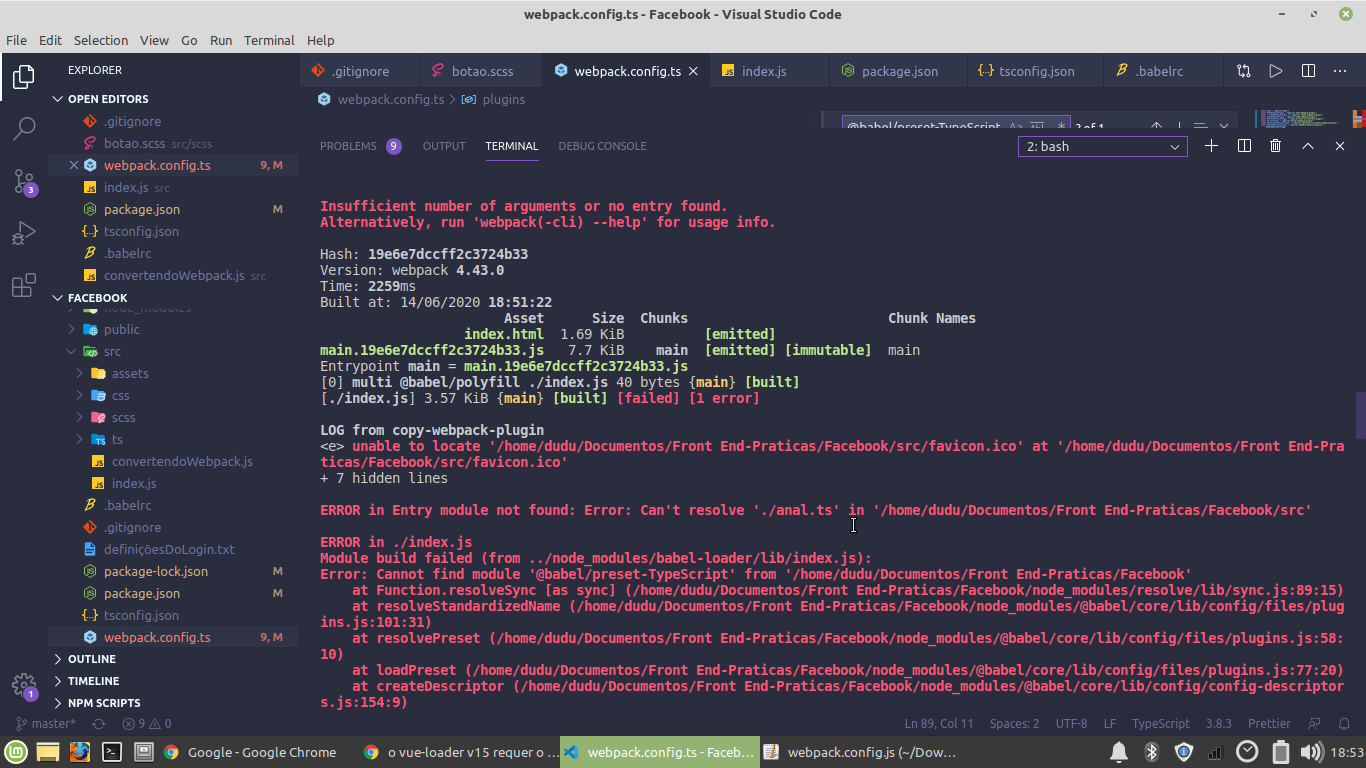This screenshot has height=768, width=1366.
Task: Click the plugins breadcrumb
Action: point(503,99)
